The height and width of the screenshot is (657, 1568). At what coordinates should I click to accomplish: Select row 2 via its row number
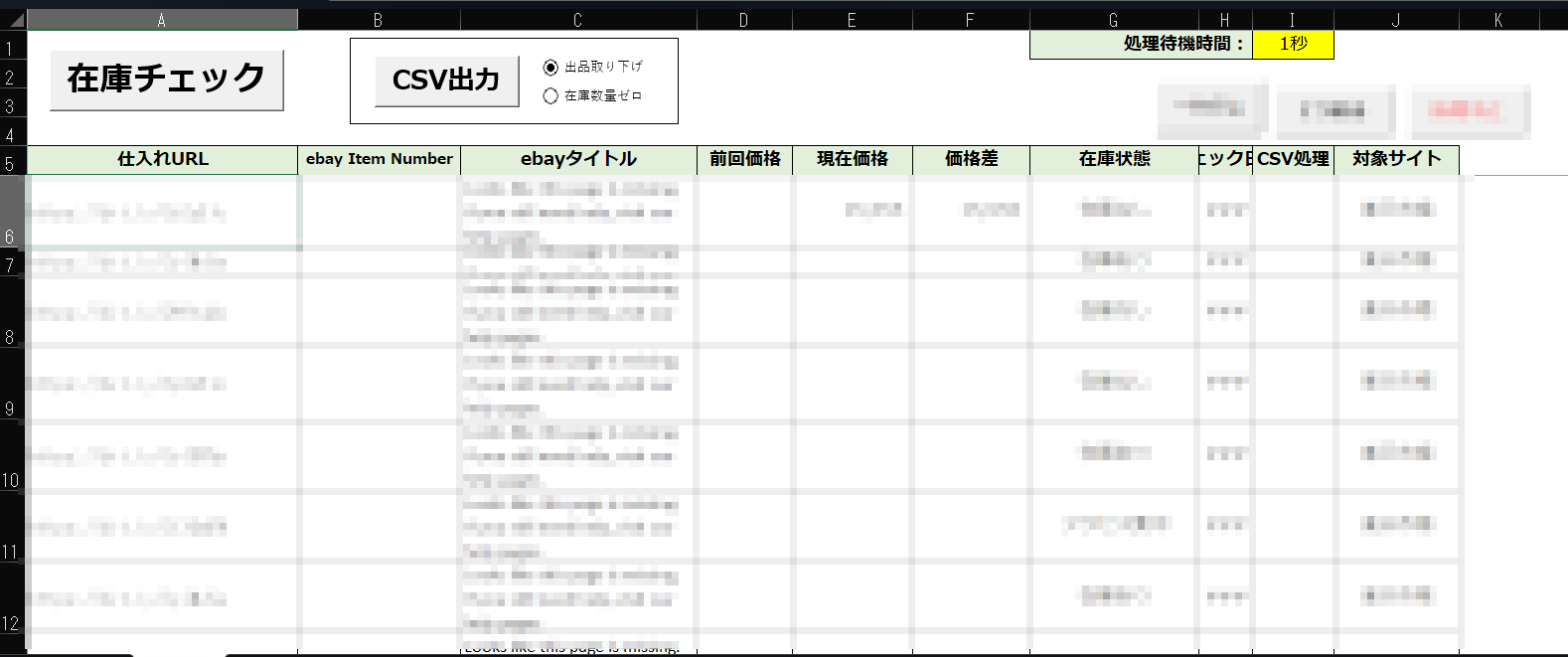[x=11, y=76]
